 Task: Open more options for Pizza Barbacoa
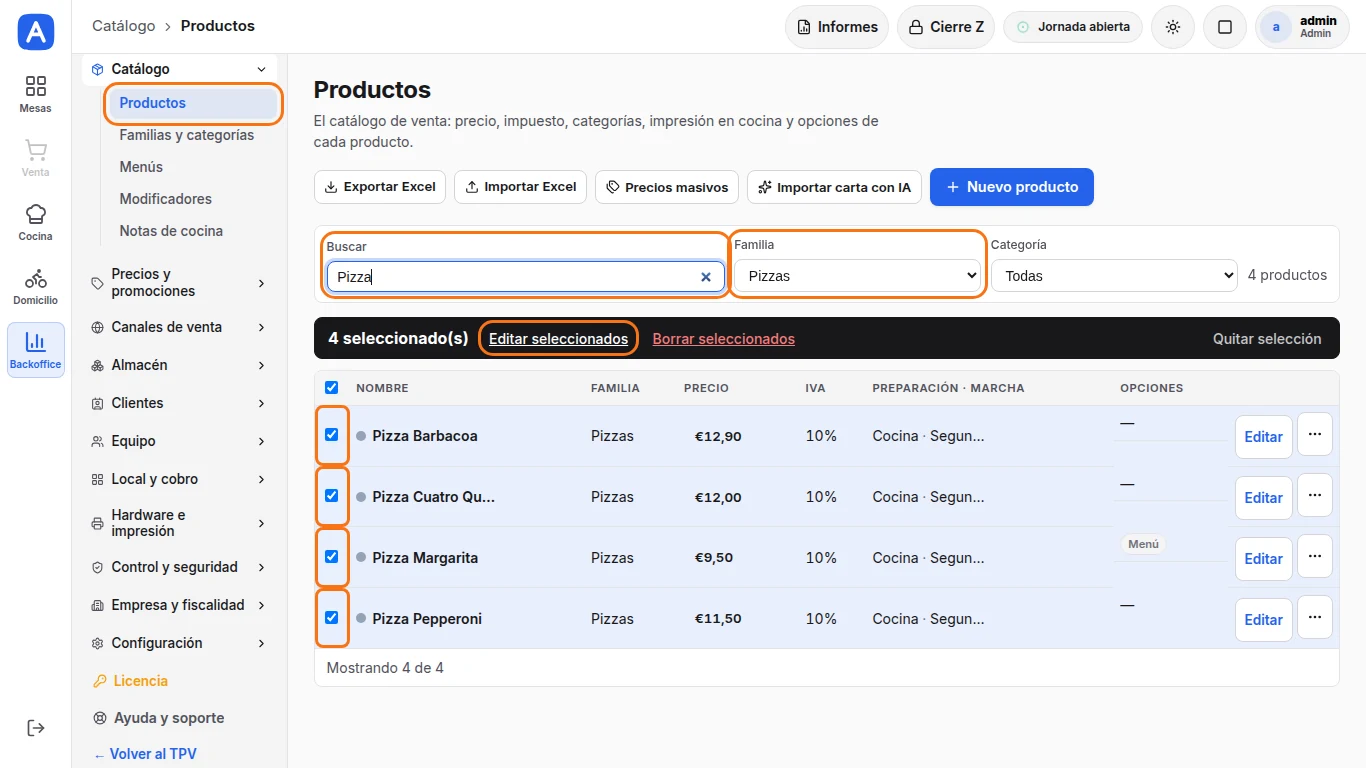point(1315,435)
